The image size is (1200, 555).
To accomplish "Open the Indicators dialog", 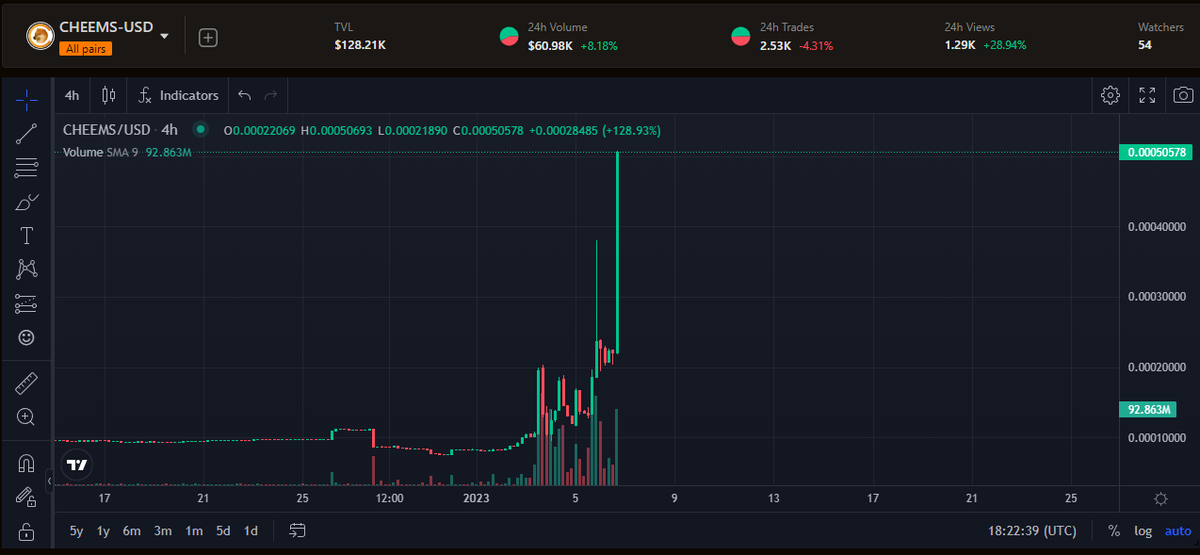I will coord(178,95).
